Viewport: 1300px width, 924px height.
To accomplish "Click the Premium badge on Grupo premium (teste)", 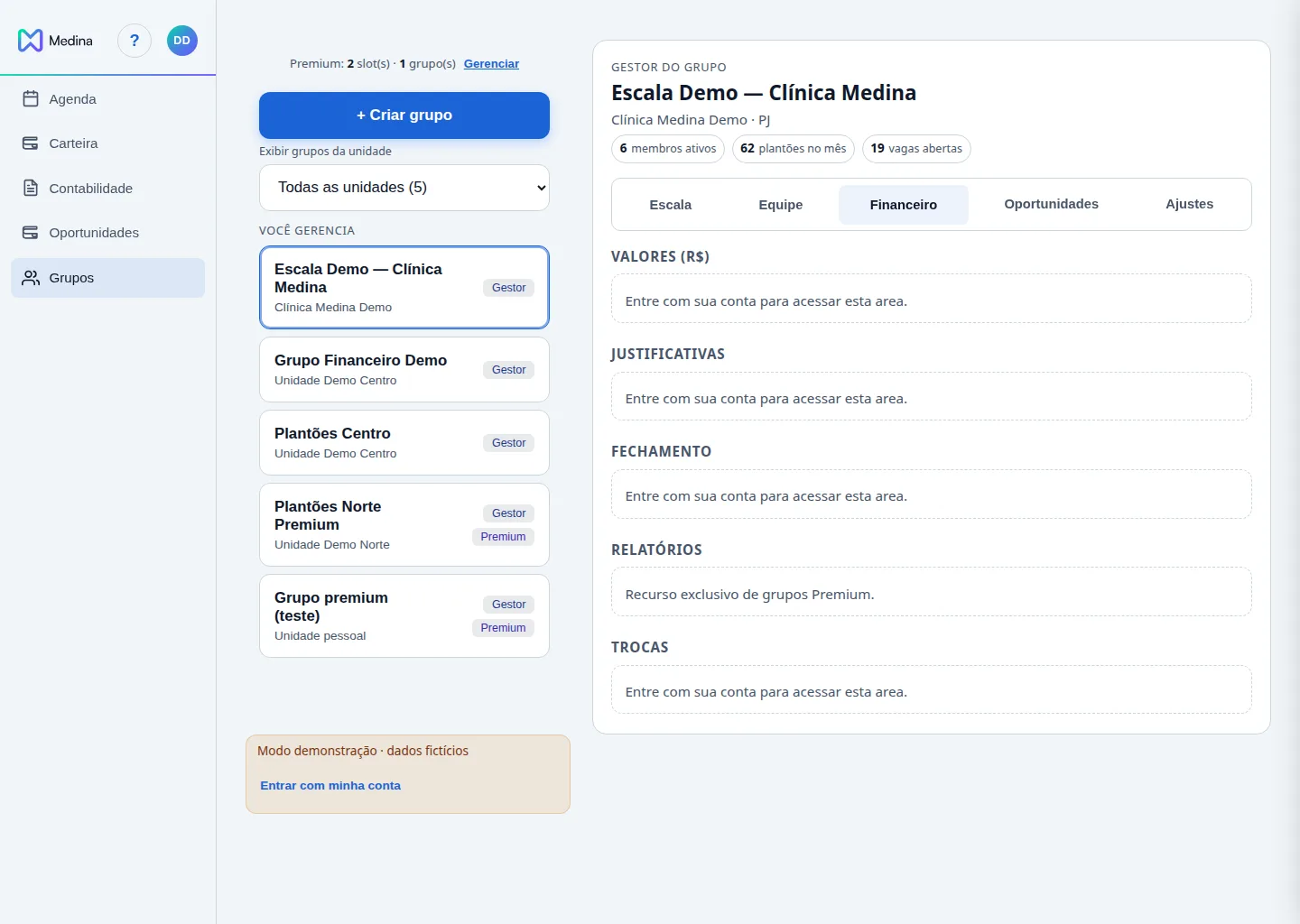I will 503,628.
